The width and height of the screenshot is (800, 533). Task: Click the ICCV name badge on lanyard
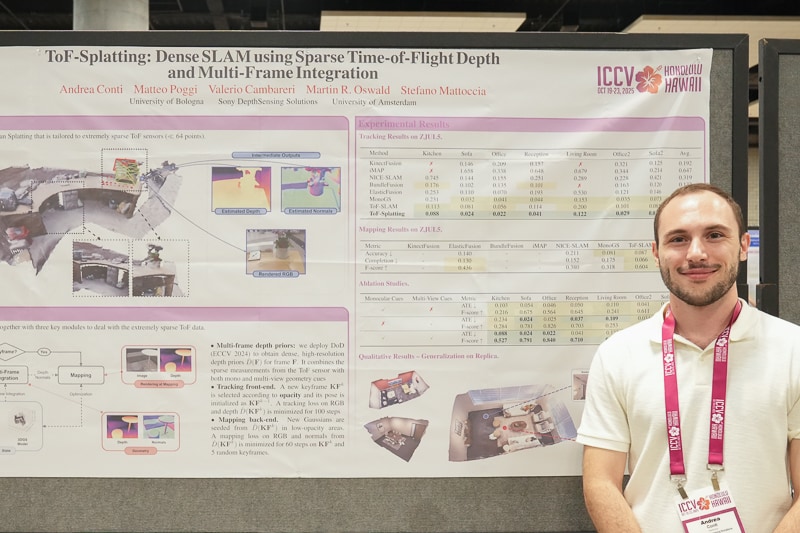709,510
